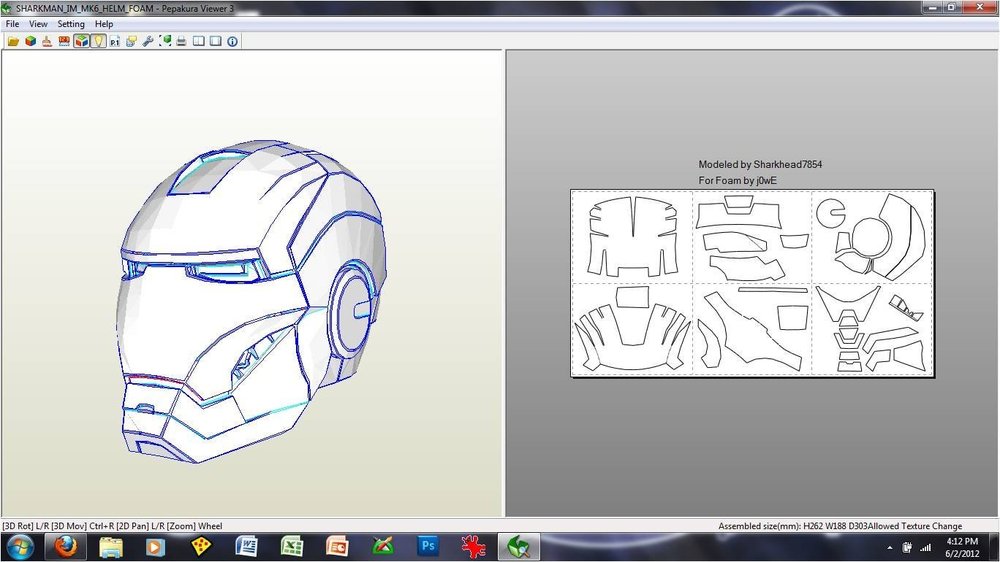Close the Pepakura Viewer window
The width and height of the screenshot is (1000, 562).
tap(979, 8)
